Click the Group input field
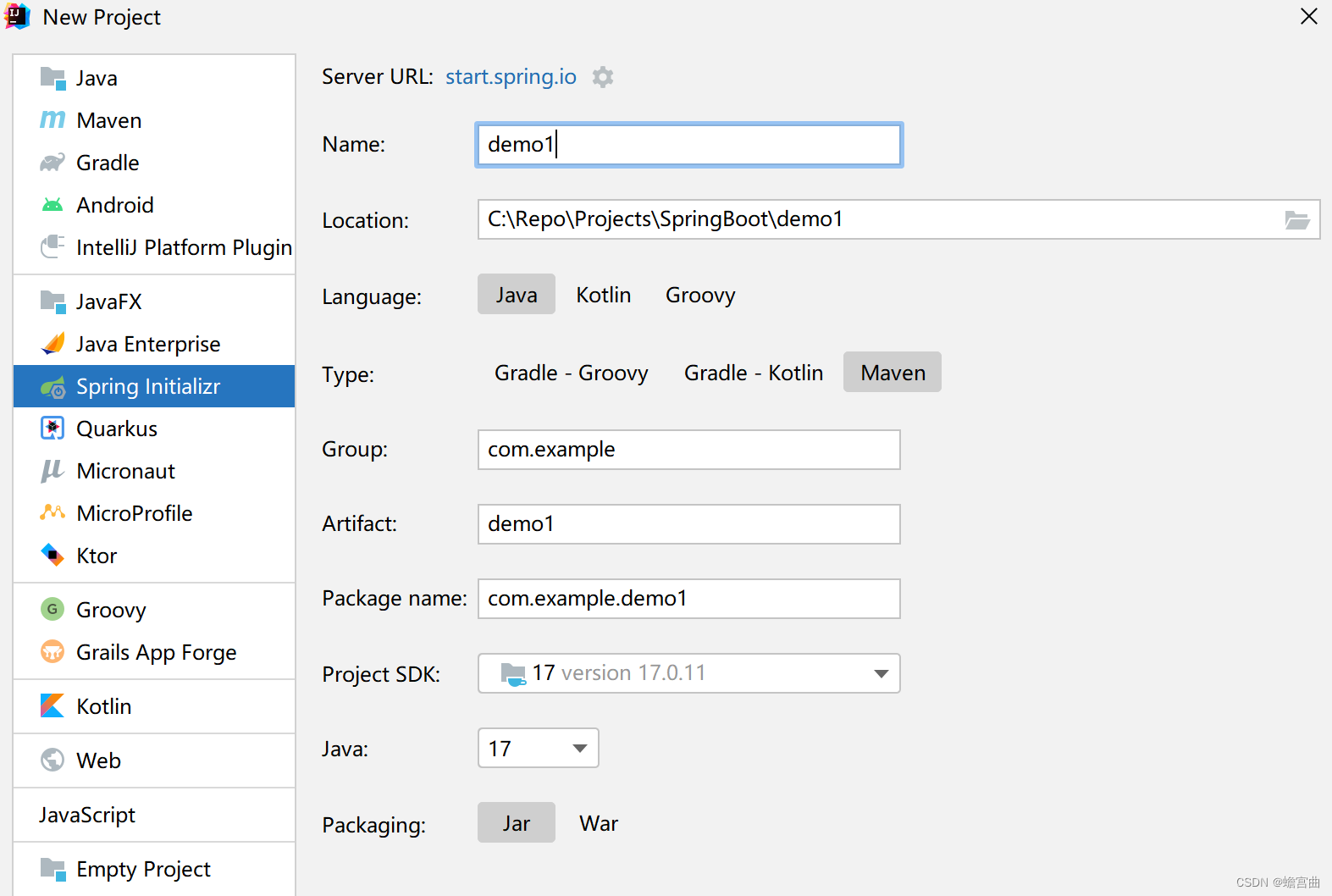Image resolution: width=1332 pixels, height=896 pixels. (689, 450)
